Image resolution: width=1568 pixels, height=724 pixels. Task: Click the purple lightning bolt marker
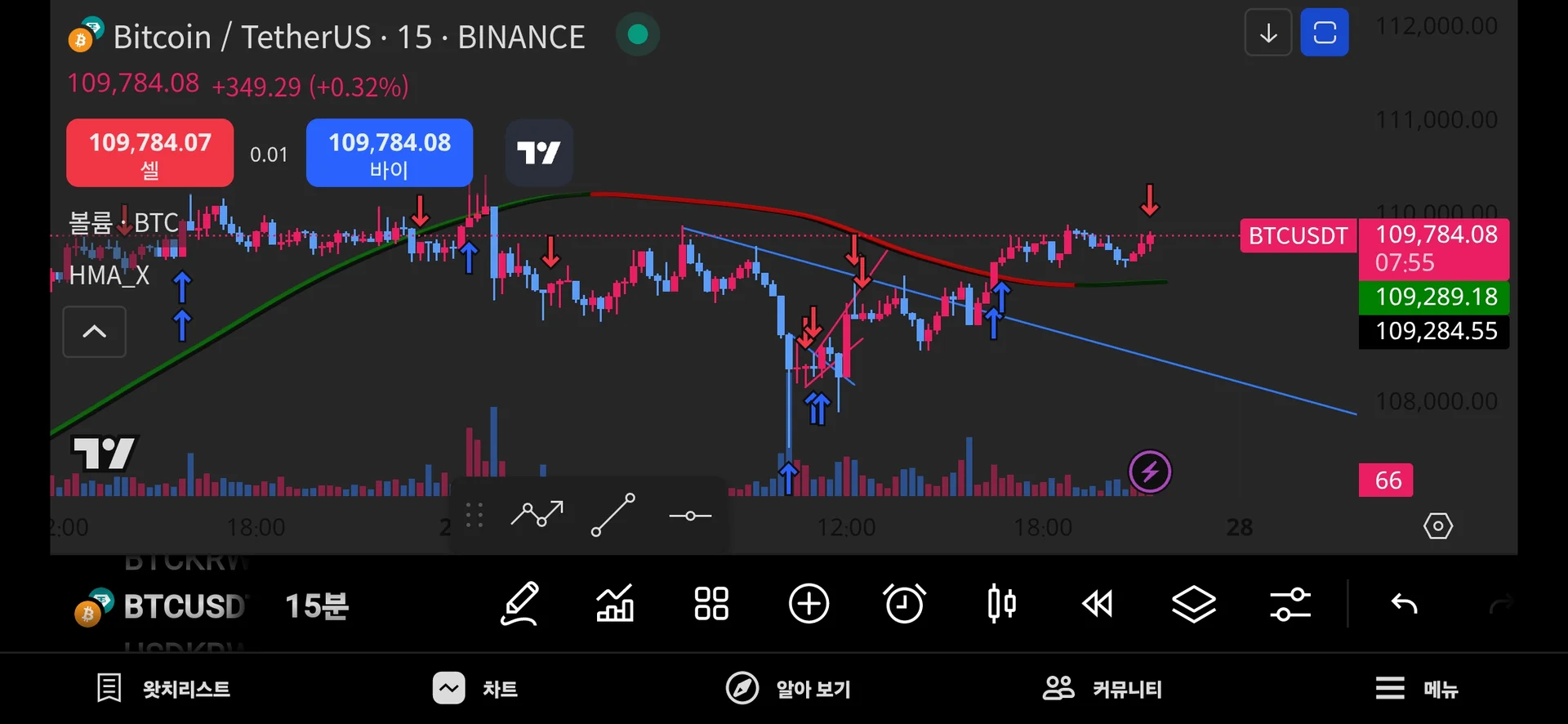[x=1150, y=471]
